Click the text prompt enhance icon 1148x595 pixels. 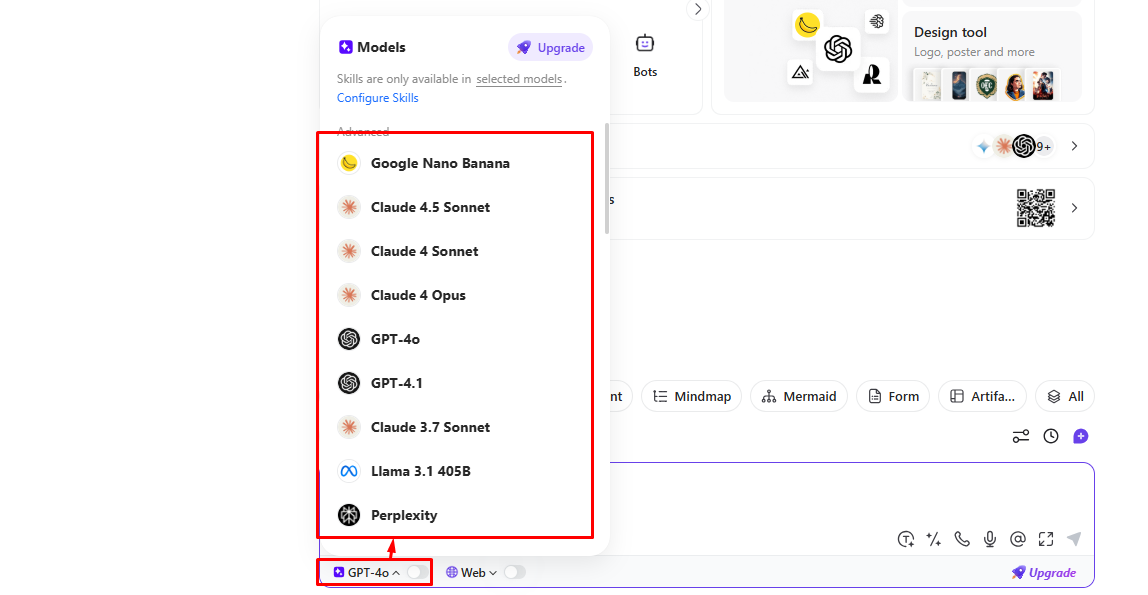pos(906,539)
